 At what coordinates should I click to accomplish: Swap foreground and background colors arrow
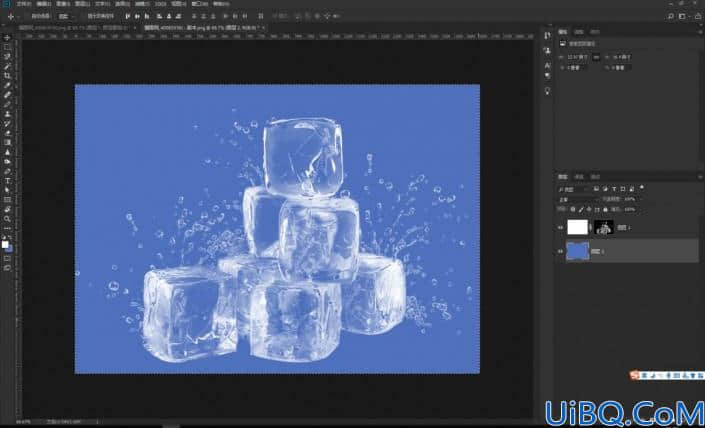[11, 237]
